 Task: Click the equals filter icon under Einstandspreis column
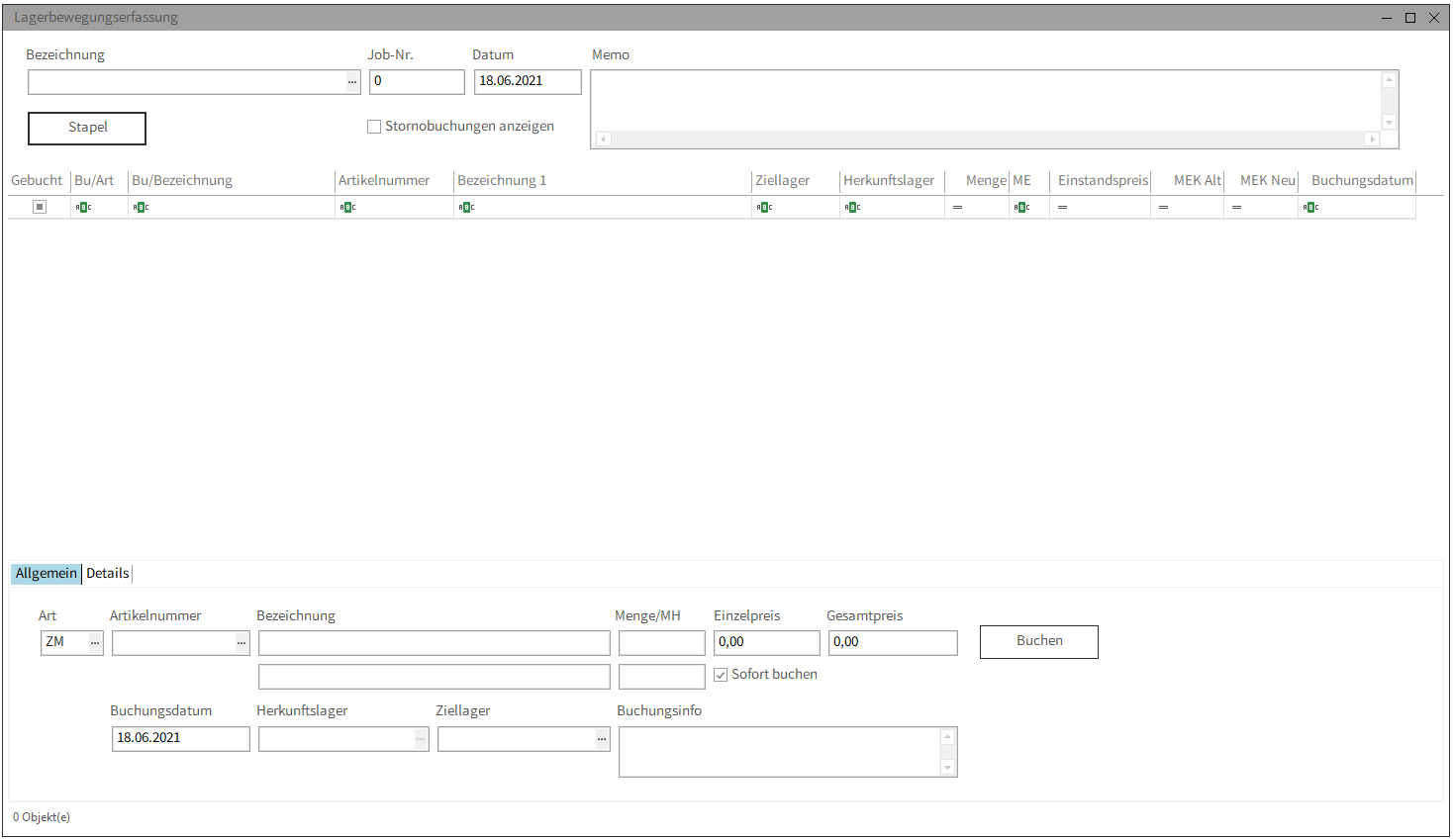[x=1062, y=208]
